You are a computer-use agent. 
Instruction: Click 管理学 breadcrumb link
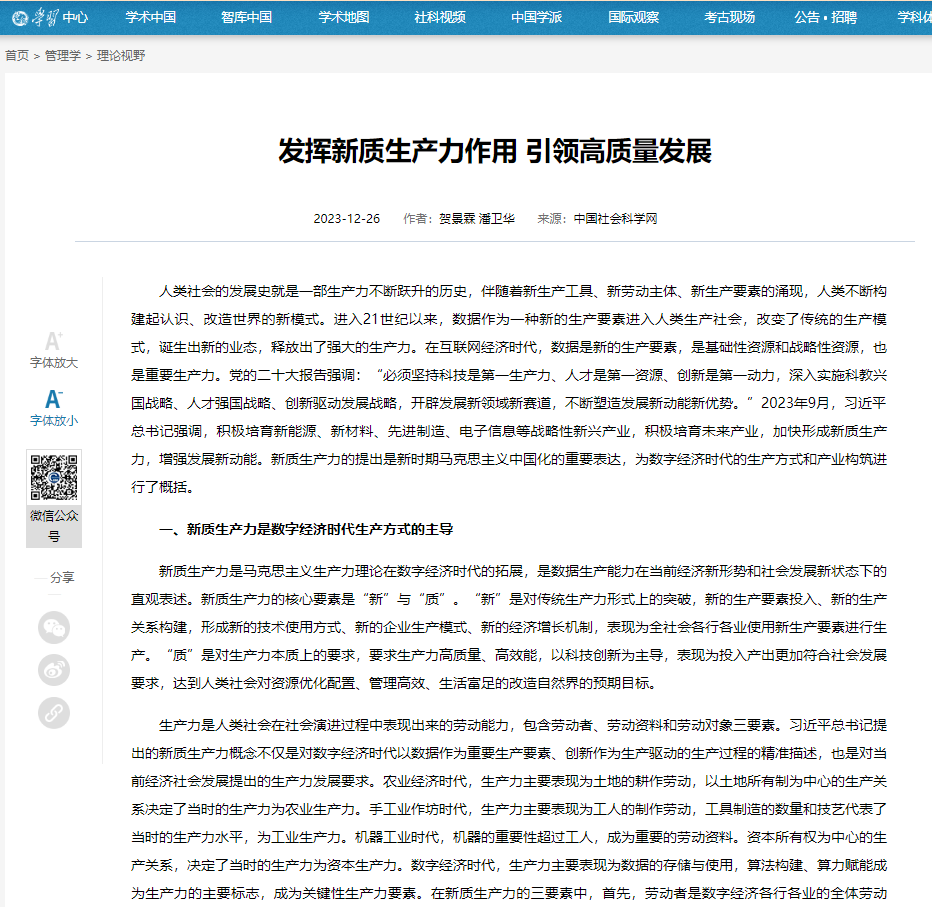63,56
